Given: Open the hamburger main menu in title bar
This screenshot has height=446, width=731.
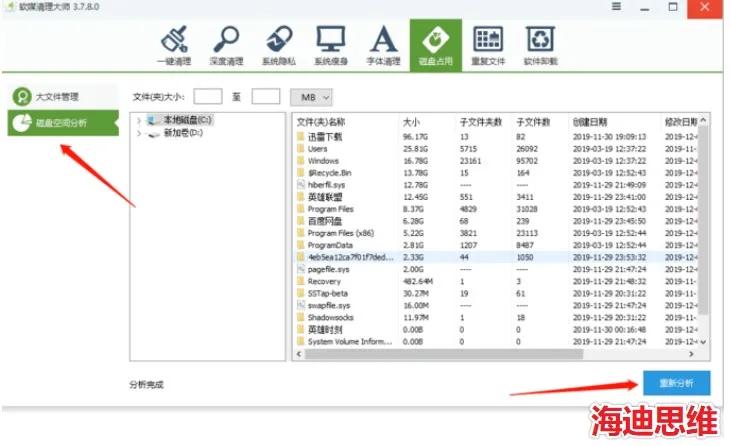Looking at the screenshot, I should [x=616, y=7].
